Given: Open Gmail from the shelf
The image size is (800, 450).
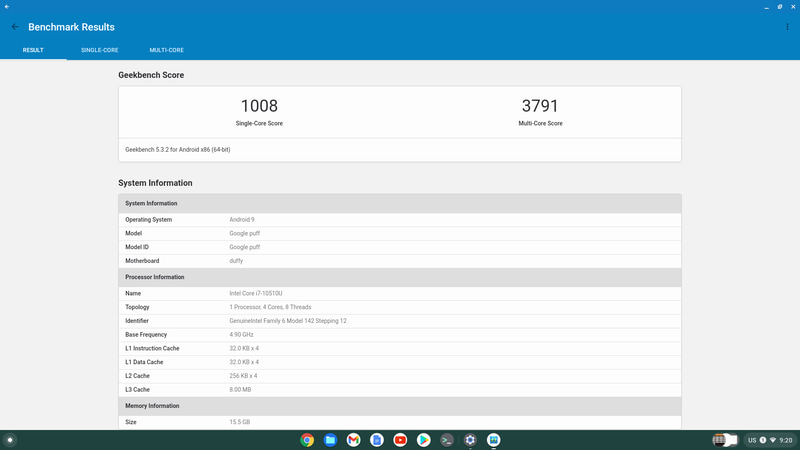Looking at the screenshot, I should point(354,440).
